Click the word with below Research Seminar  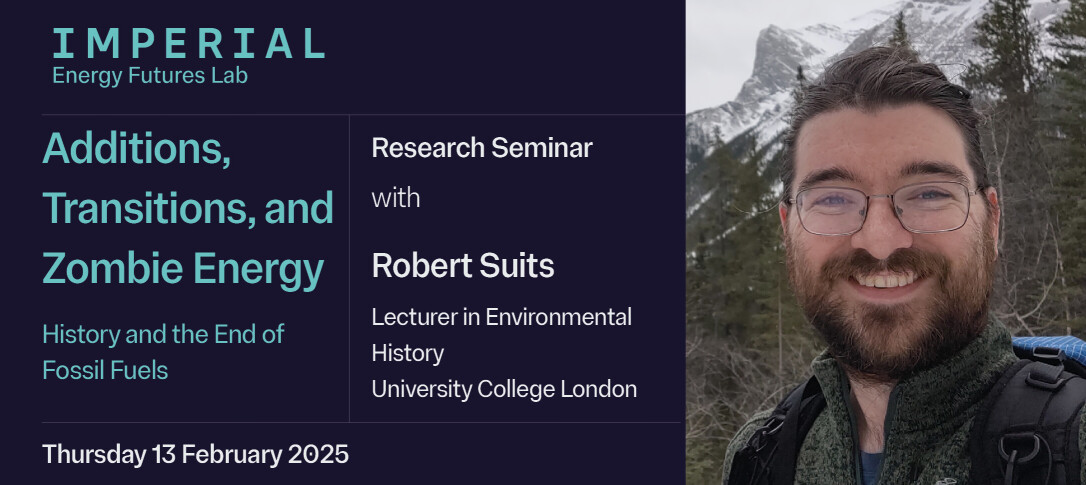pyautogui.click(x=396, y=197)
